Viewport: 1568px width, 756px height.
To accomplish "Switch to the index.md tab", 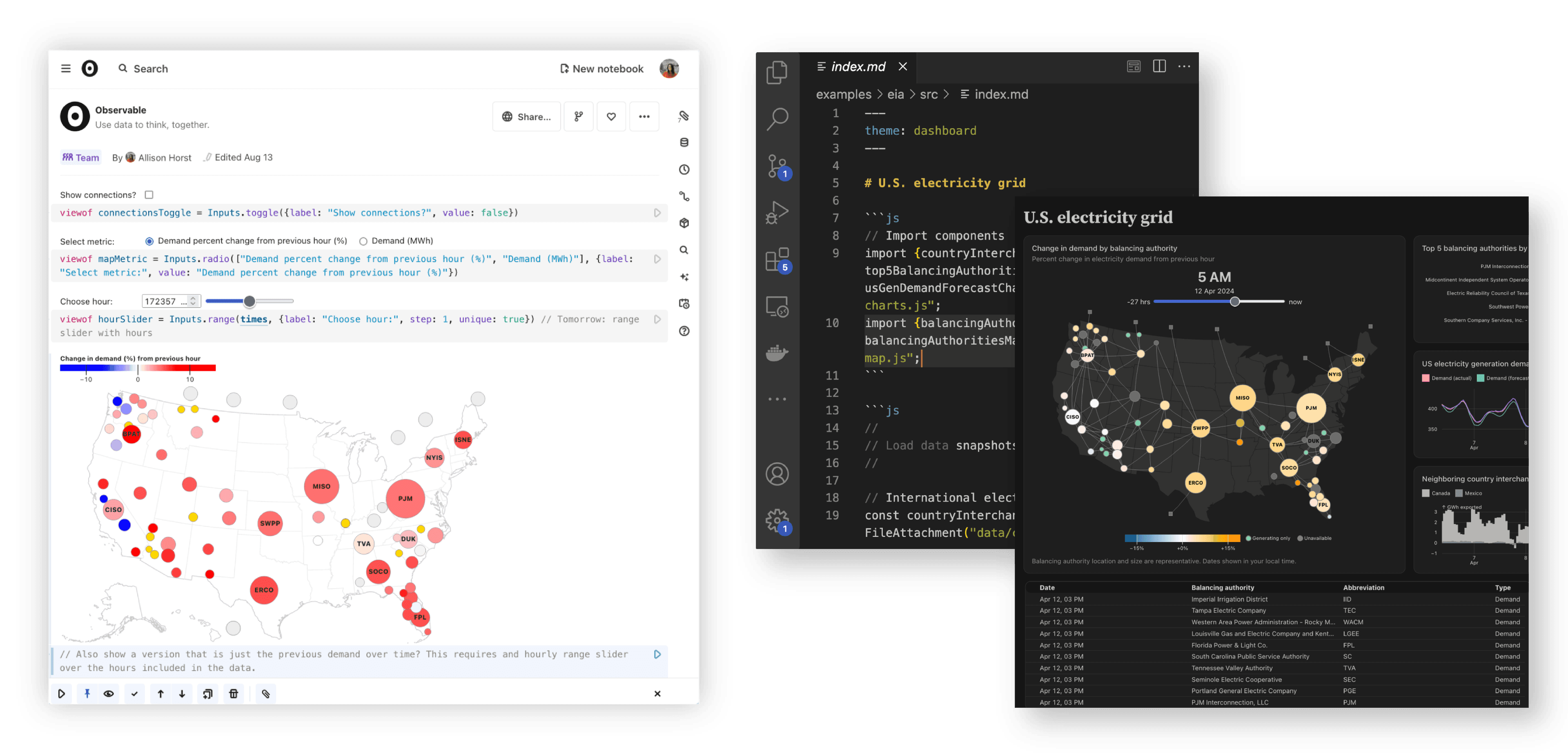I will click(x=858, y=66).
